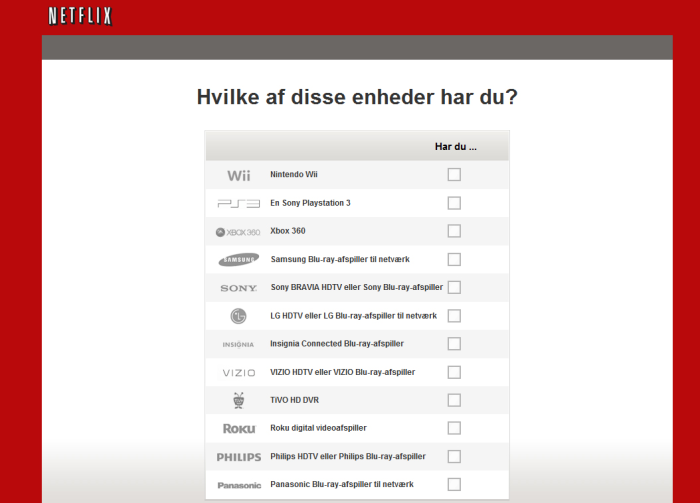Click the PS3 logo icon
This screenshot has width=700, height=503.
239,204
